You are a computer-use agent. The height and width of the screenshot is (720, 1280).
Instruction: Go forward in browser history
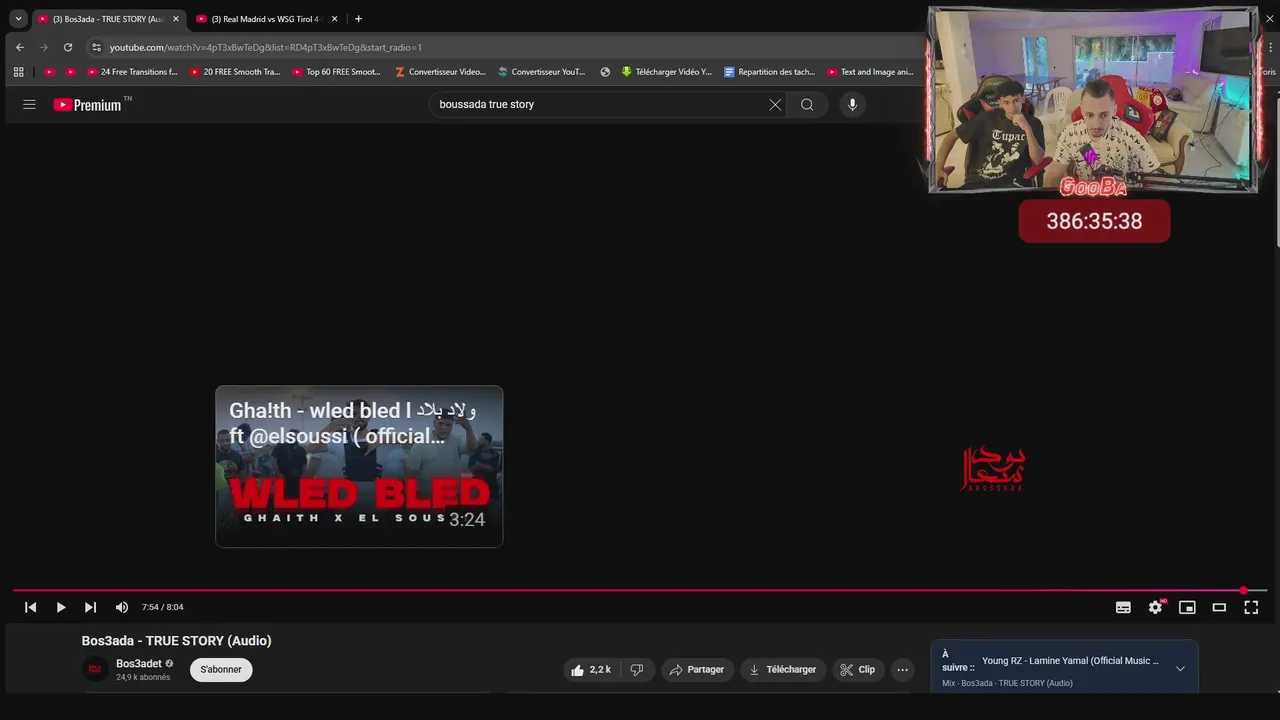tap(44, 47)
